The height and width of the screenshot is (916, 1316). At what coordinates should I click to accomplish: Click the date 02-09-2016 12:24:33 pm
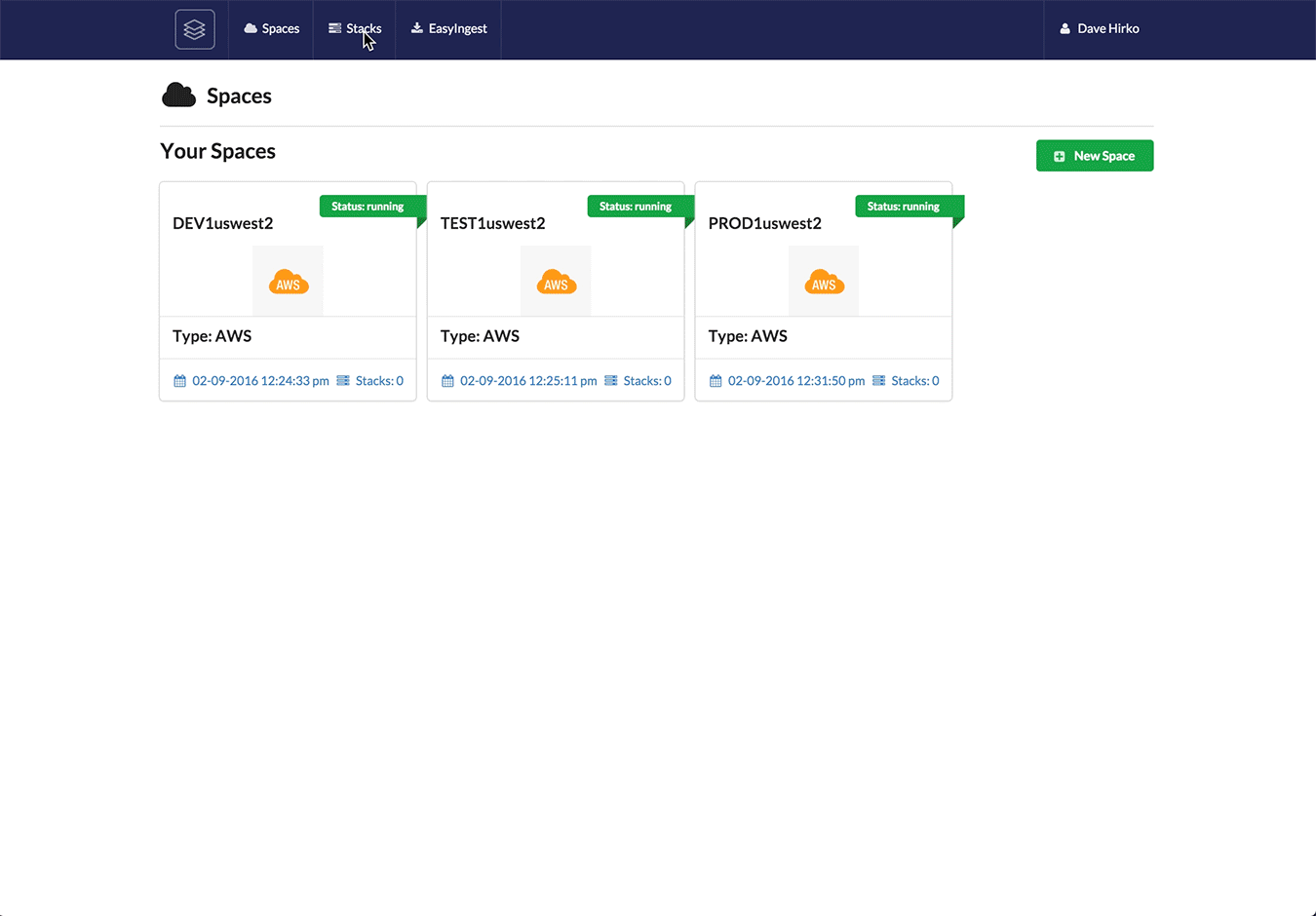click(260, 381)
